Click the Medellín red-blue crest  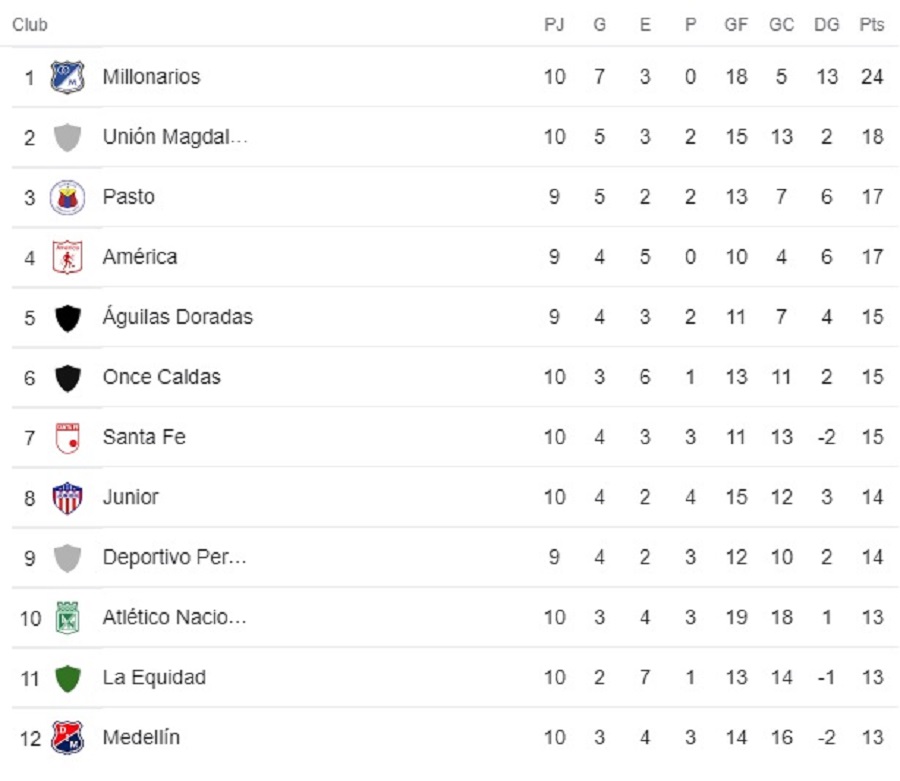[67, 737]
